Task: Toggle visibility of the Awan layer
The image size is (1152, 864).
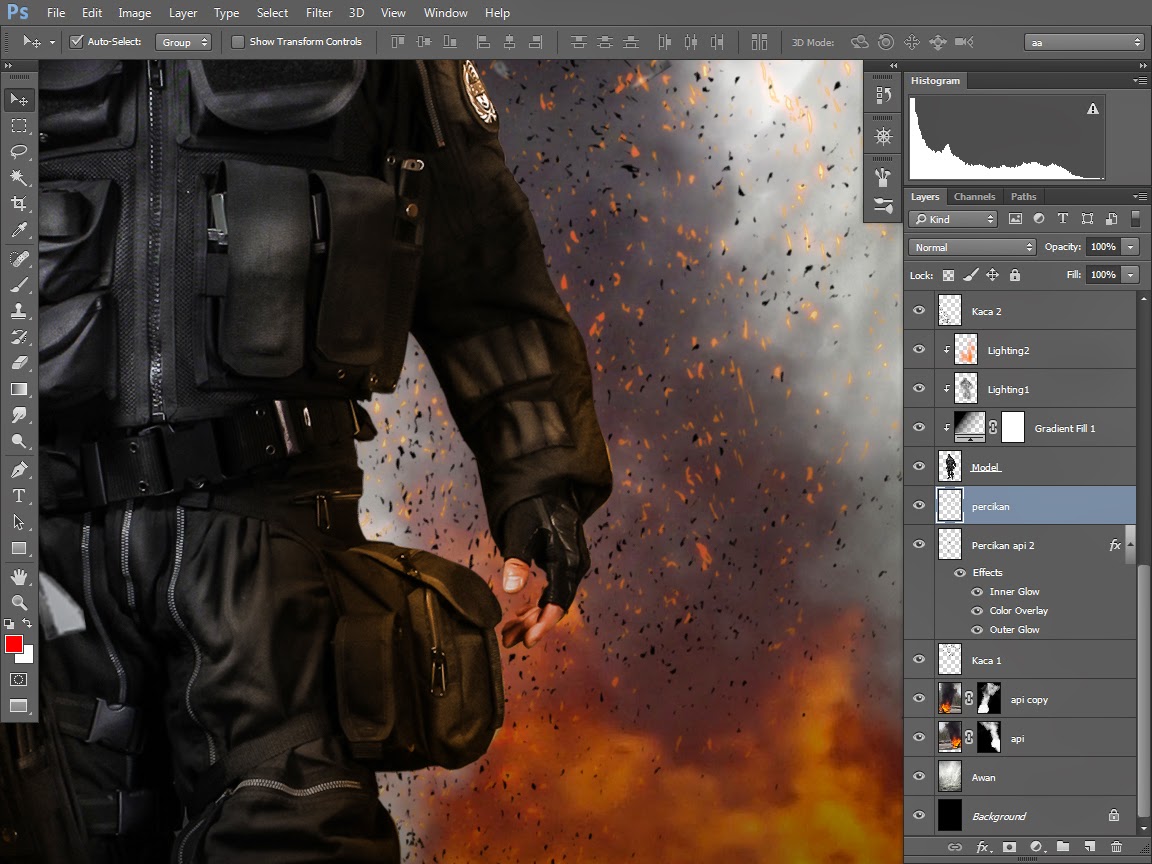Action: coord(919,777)
